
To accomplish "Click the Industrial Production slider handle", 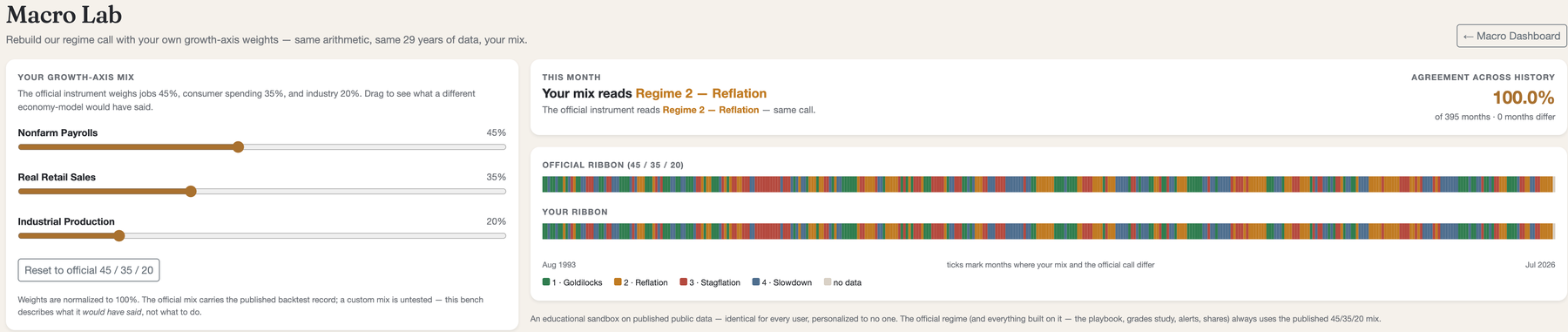I will click(119, 236).
